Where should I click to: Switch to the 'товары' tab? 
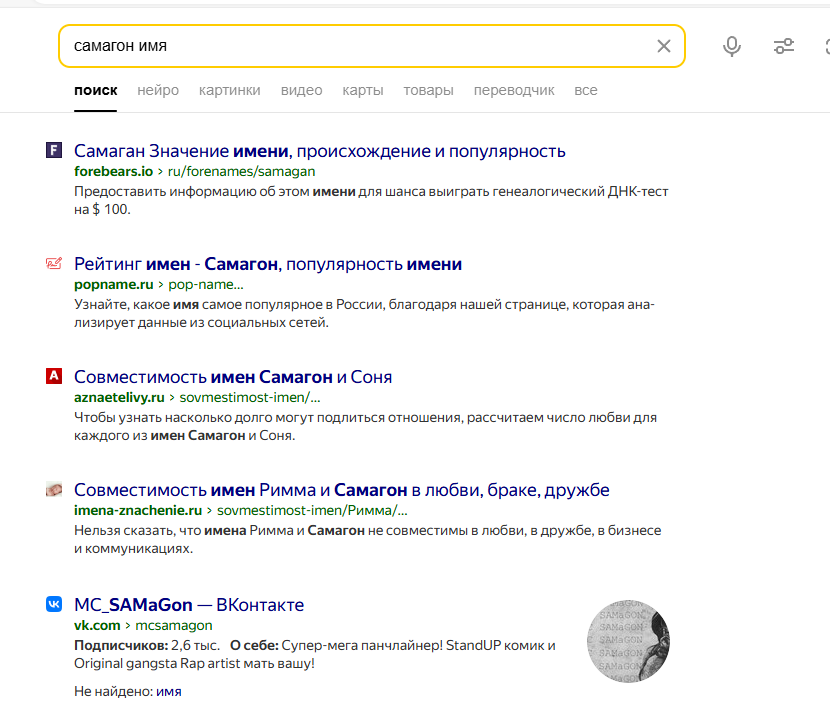[x=429, y=91]
